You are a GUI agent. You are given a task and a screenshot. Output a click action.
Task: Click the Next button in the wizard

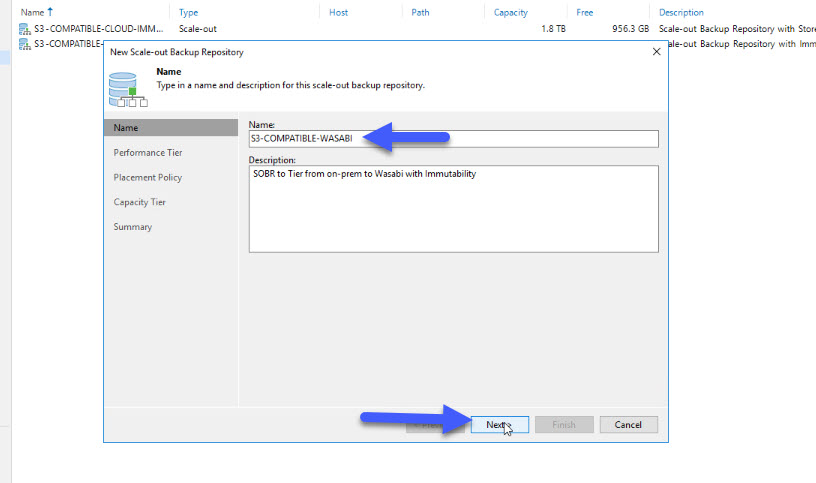(x=500, y=425)
